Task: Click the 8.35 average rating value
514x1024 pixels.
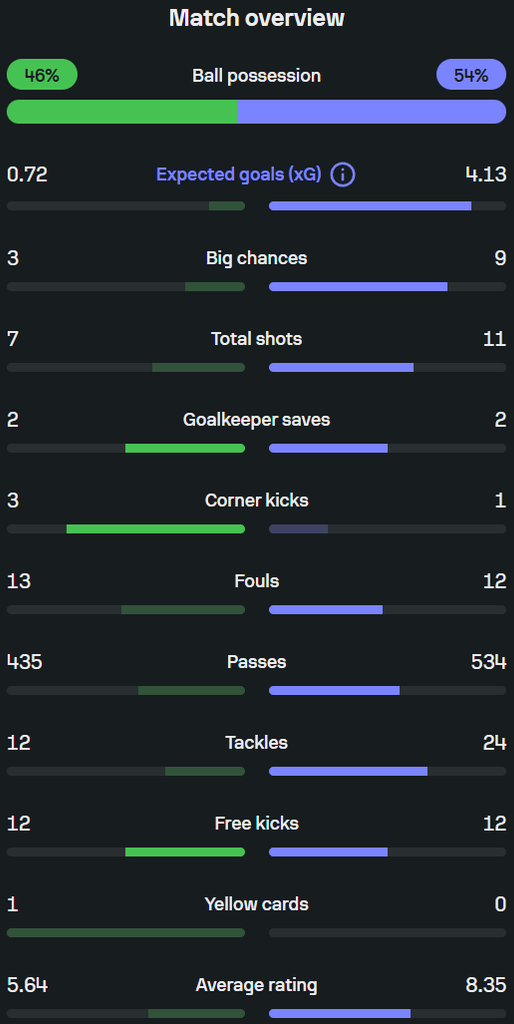Action: (x=486, y=985)
